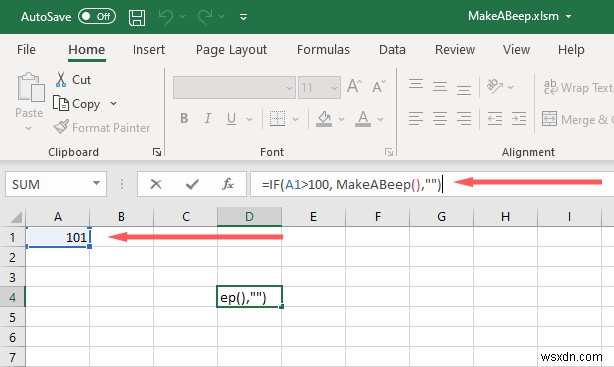The width and height of the screenshot is (614, 367).
Task: Open Clipboard group dialog launcher
Action: coord(157,152)
